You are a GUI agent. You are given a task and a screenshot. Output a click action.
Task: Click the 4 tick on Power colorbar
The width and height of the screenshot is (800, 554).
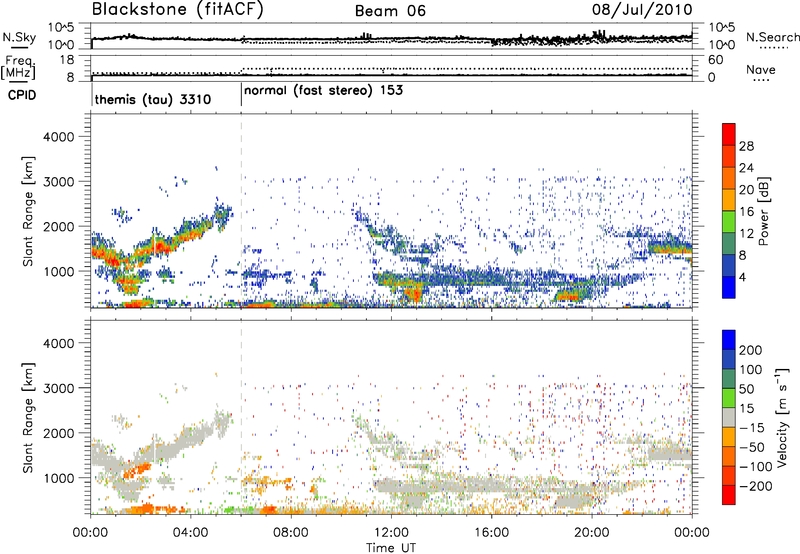tap(743, 277)
